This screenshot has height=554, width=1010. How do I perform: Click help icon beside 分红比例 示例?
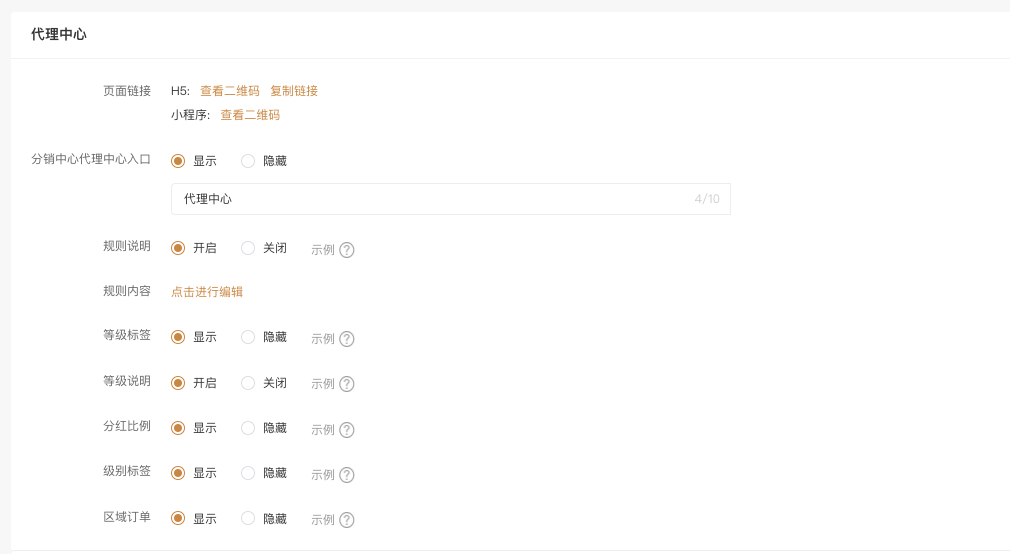tap(347, 430)
